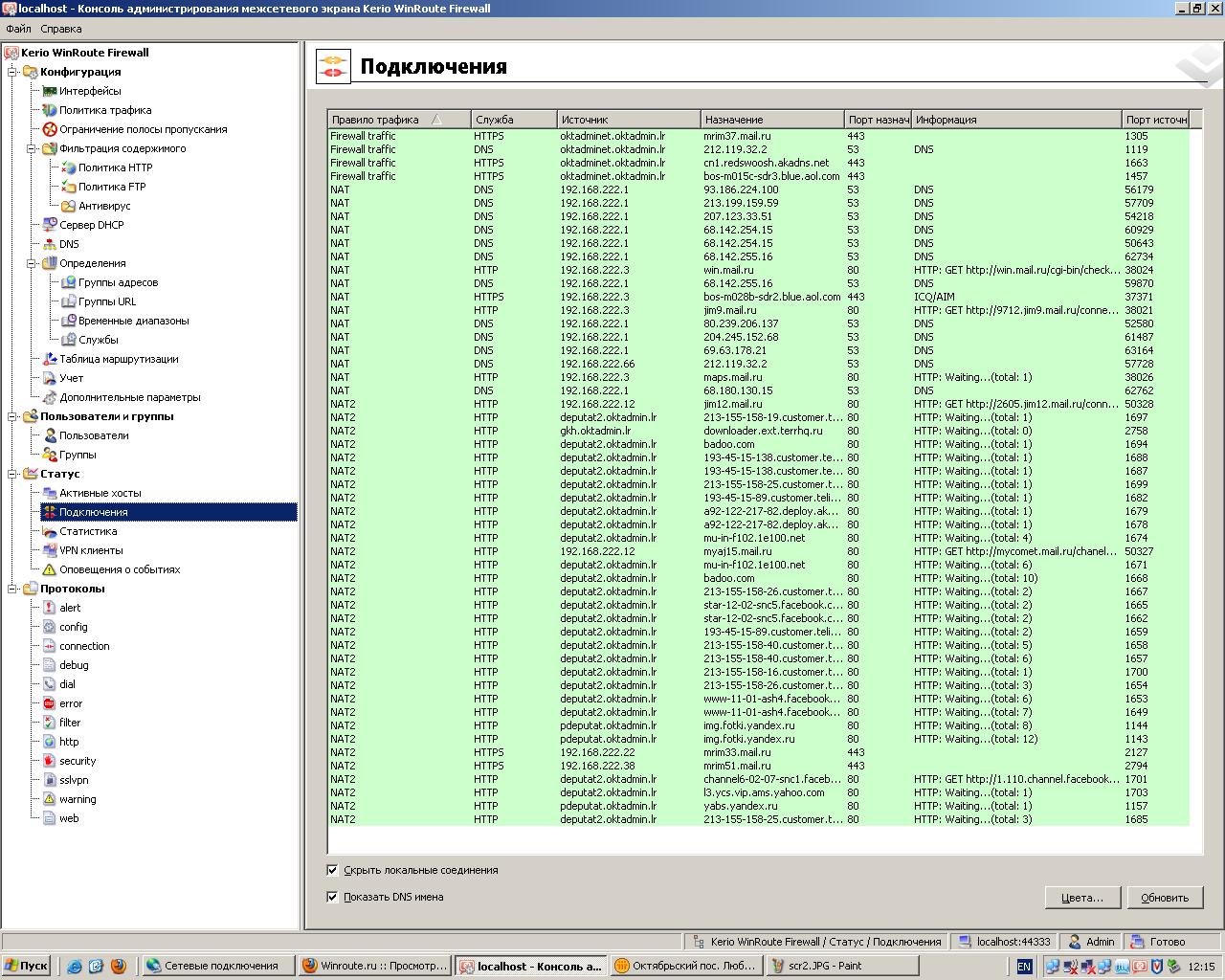Click the Обновить button

1165,898
